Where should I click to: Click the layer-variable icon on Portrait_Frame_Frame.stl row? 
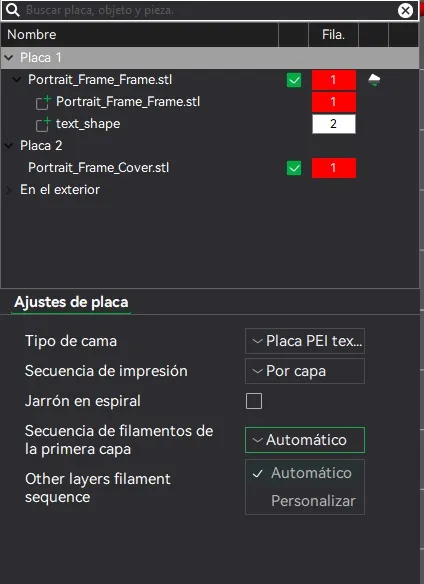pos(374,80)
